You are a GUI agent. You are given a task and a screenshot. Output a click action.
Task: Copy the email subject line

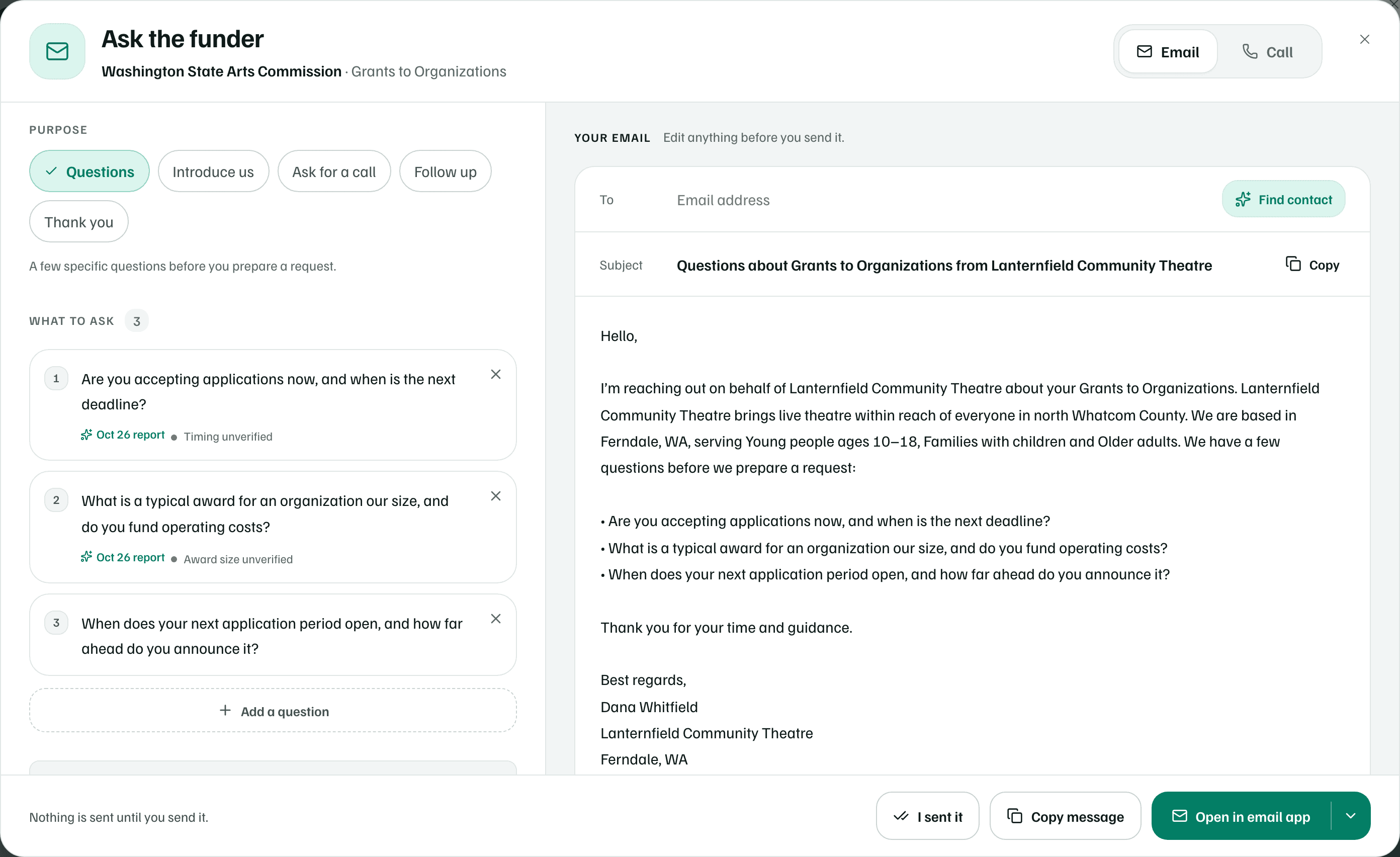click(x=1312, y=265)
